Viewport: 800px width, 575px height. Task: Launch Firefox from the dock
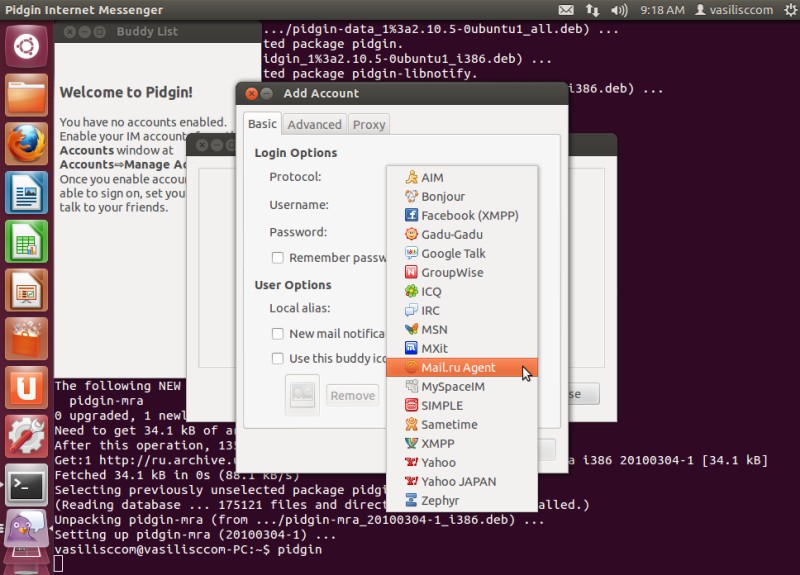[x=26, y=144]
